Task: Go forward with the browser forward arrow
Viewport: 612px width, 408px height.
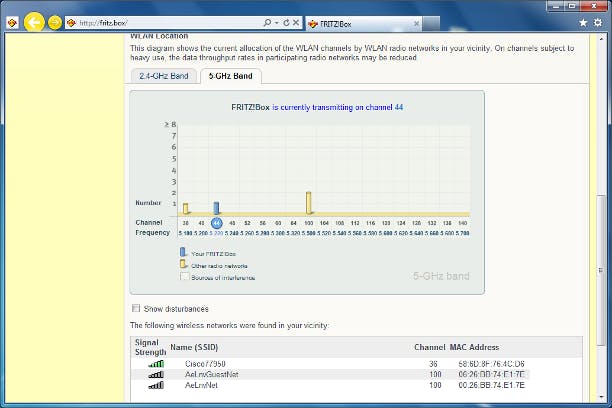Action: point(55,23)
